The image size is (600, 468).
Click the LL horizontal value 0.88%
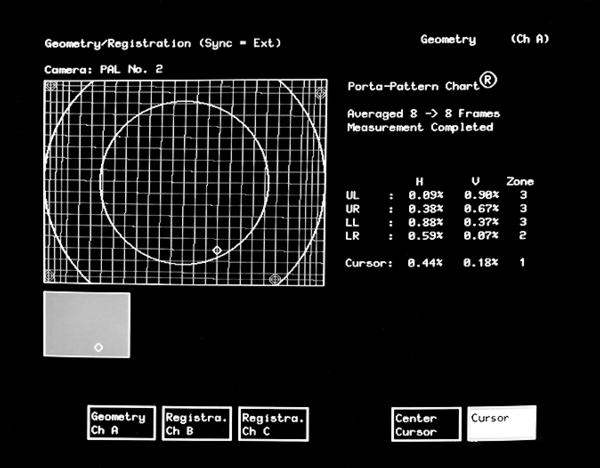click(426, 222)
